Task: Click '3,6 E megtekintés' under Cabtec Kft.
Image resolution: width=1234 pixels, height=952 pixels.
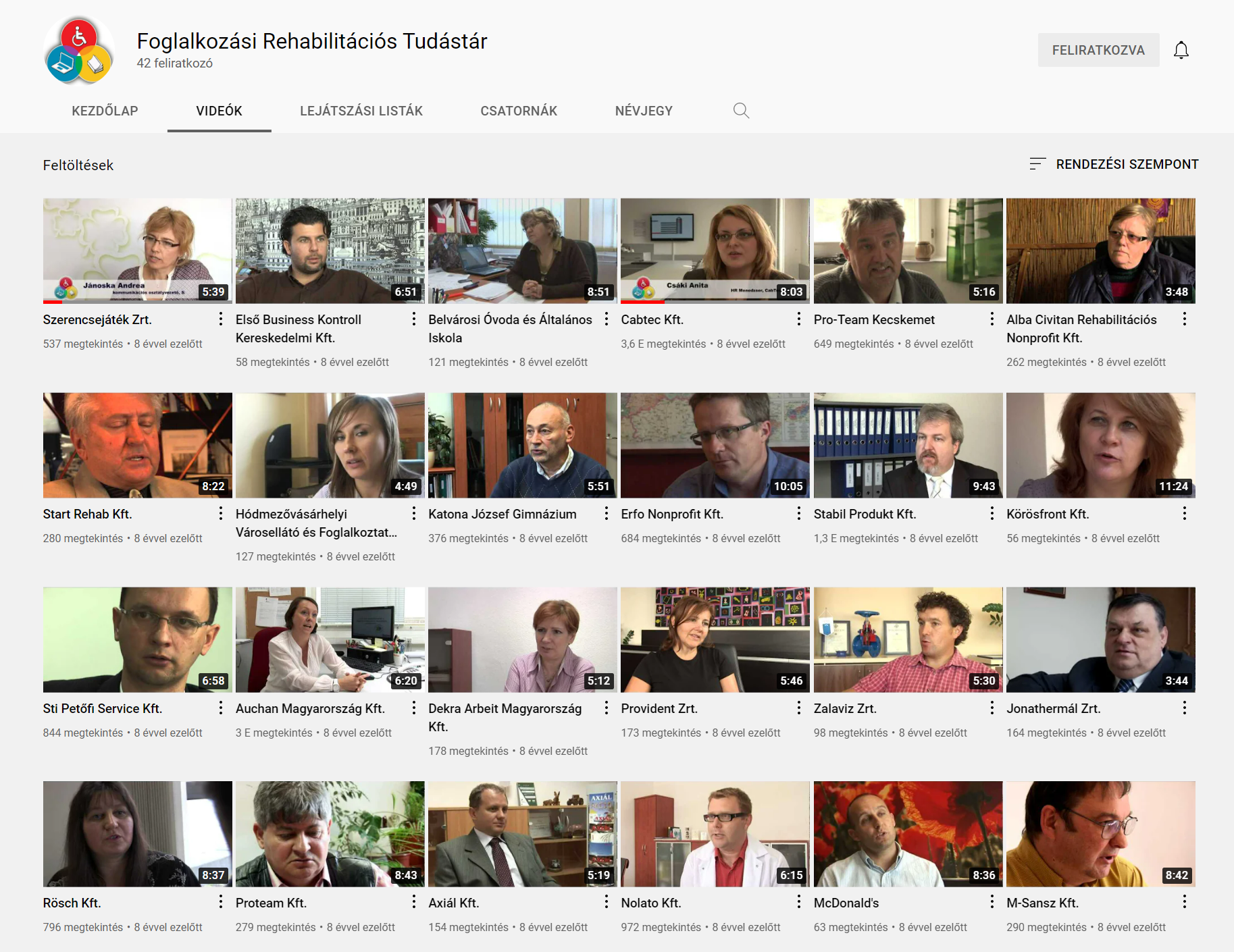Action: (663, 344)
